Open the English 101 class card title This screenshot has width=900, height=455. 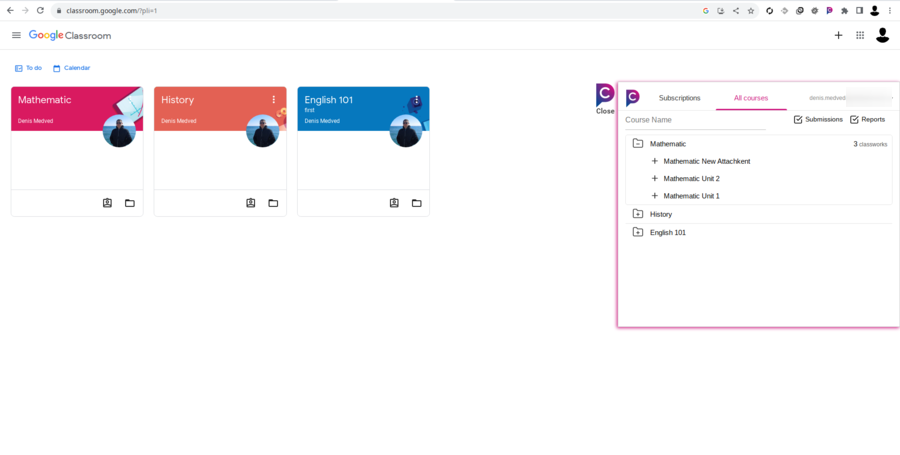(328, 100)
